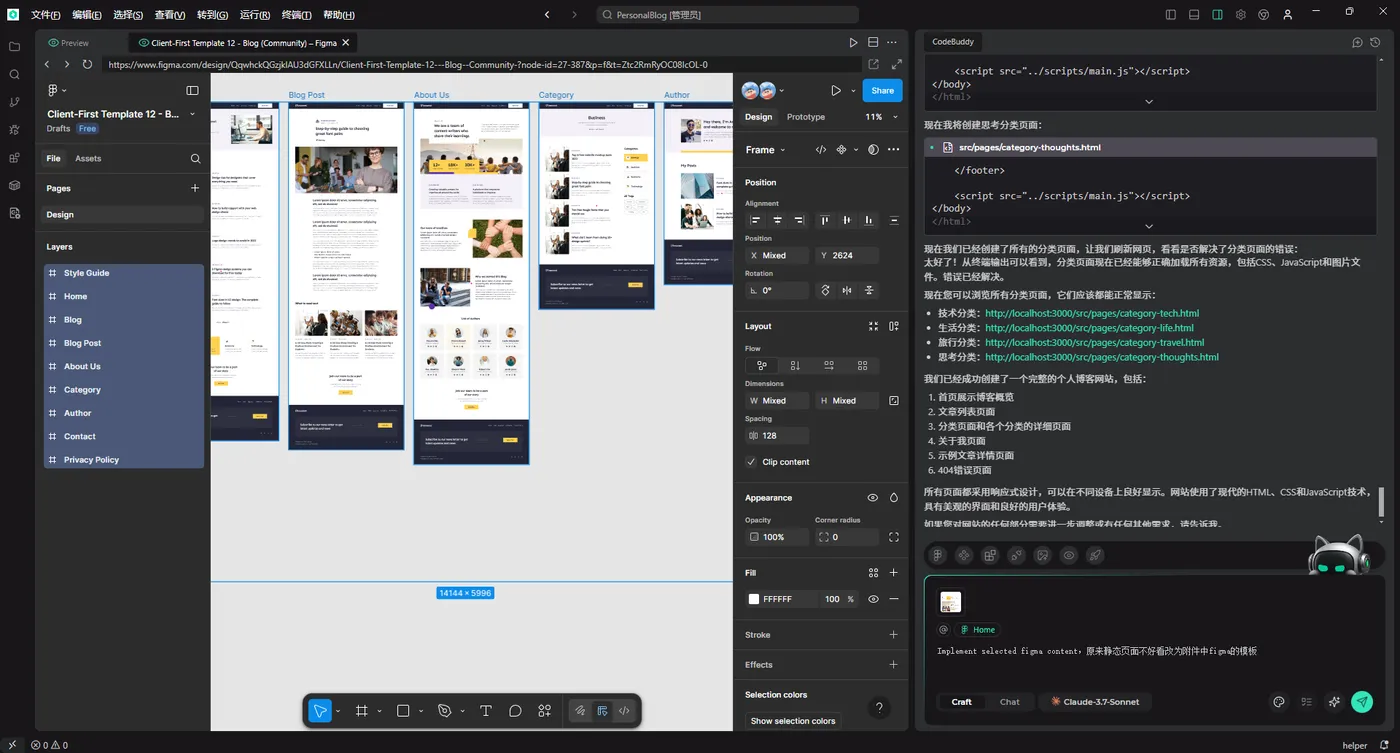Select the Text tool
1400x753 pixels.
[486, 711]
